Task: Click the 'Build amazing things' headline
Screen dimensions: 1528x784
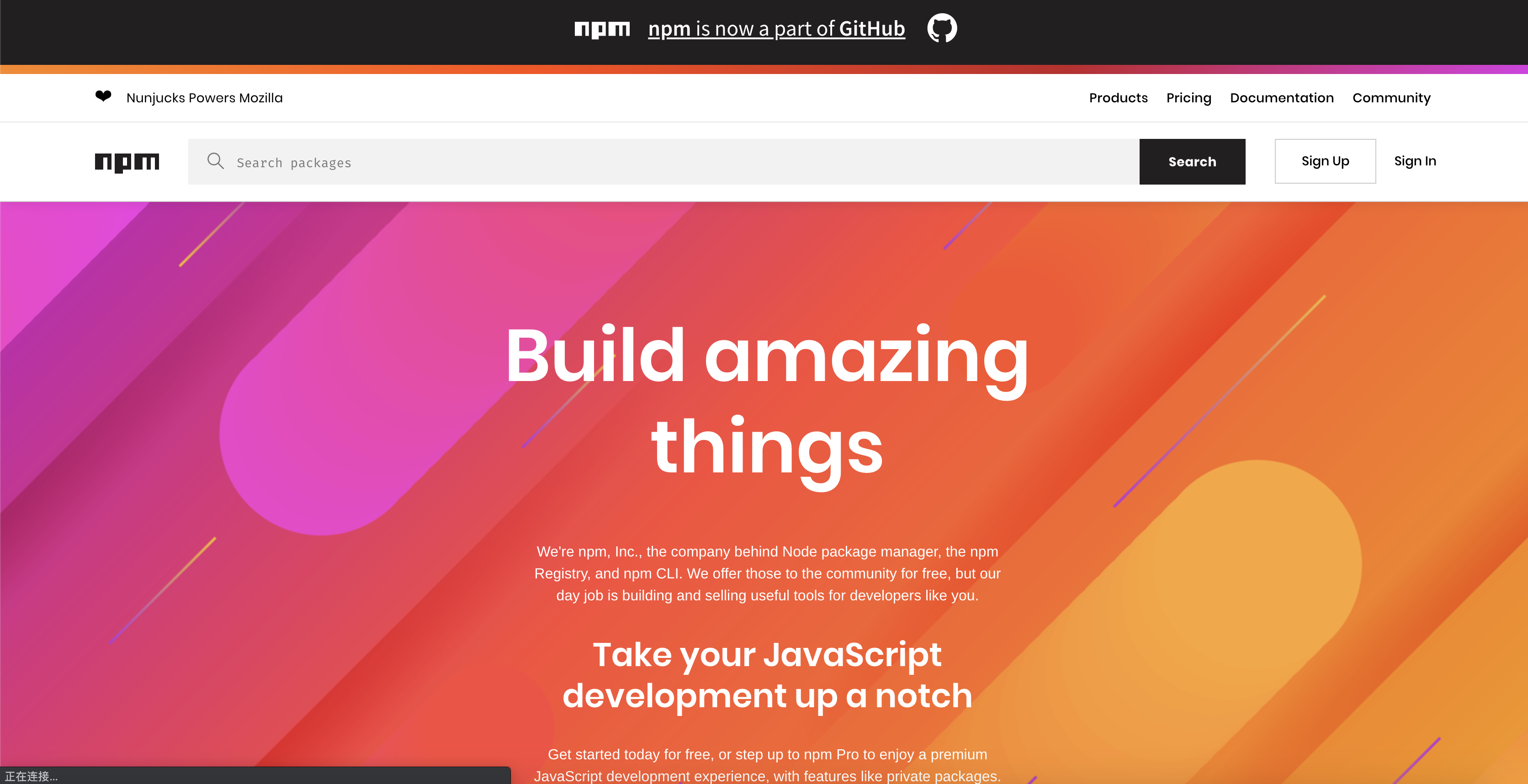Action: click(766, 401)
